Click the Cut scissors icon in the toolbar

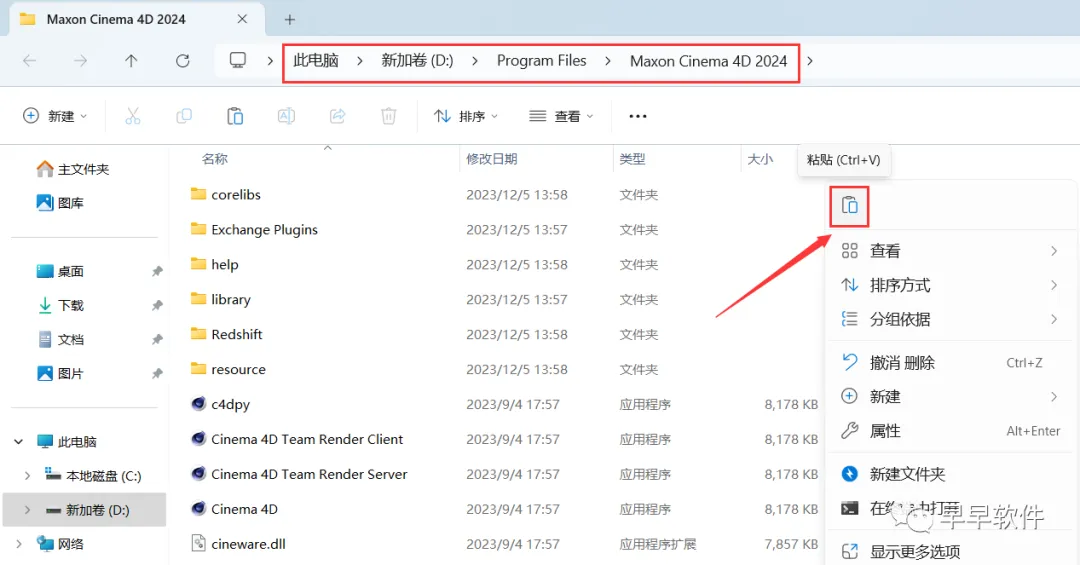click(x=132, y=116)
